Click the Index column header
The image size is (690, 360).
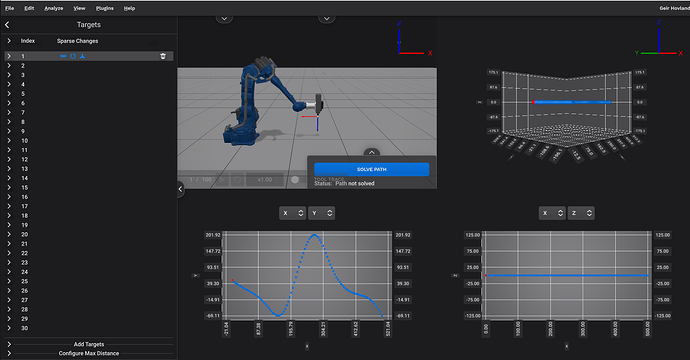[x=28, y=41]
